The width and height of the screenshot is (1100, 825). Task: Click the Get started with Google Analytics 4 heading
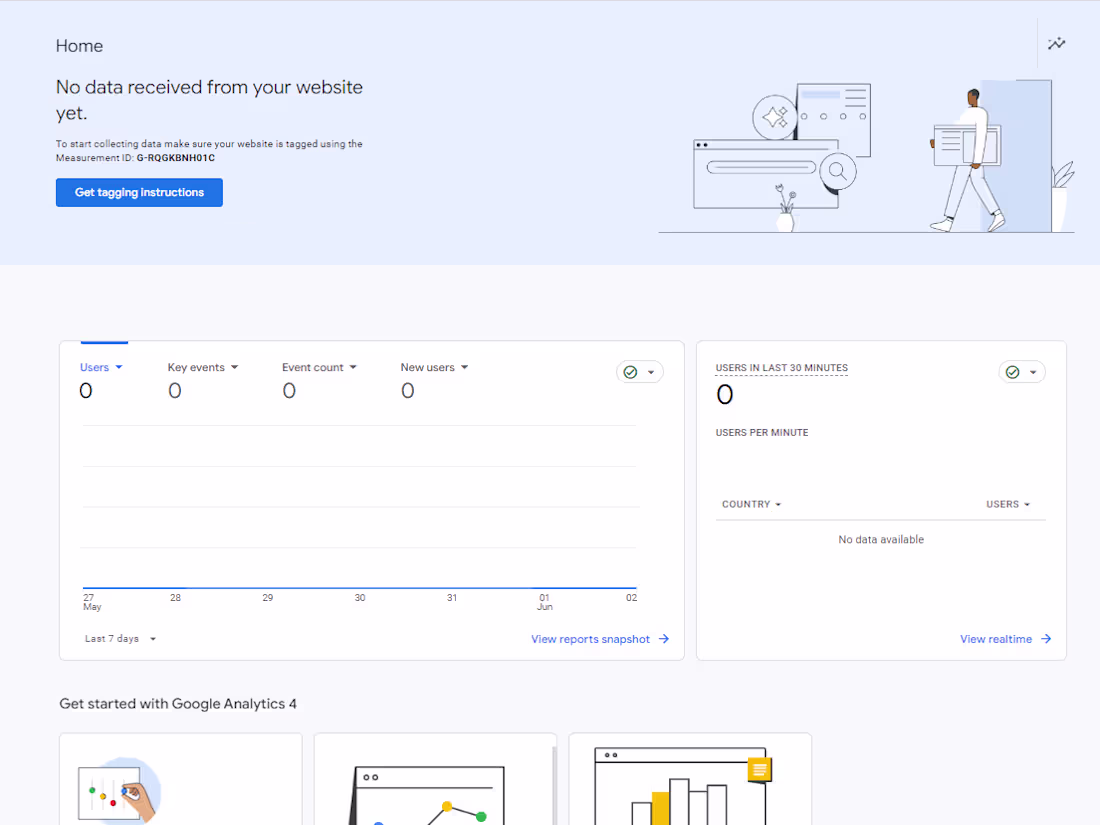click(x=178, y=704)
